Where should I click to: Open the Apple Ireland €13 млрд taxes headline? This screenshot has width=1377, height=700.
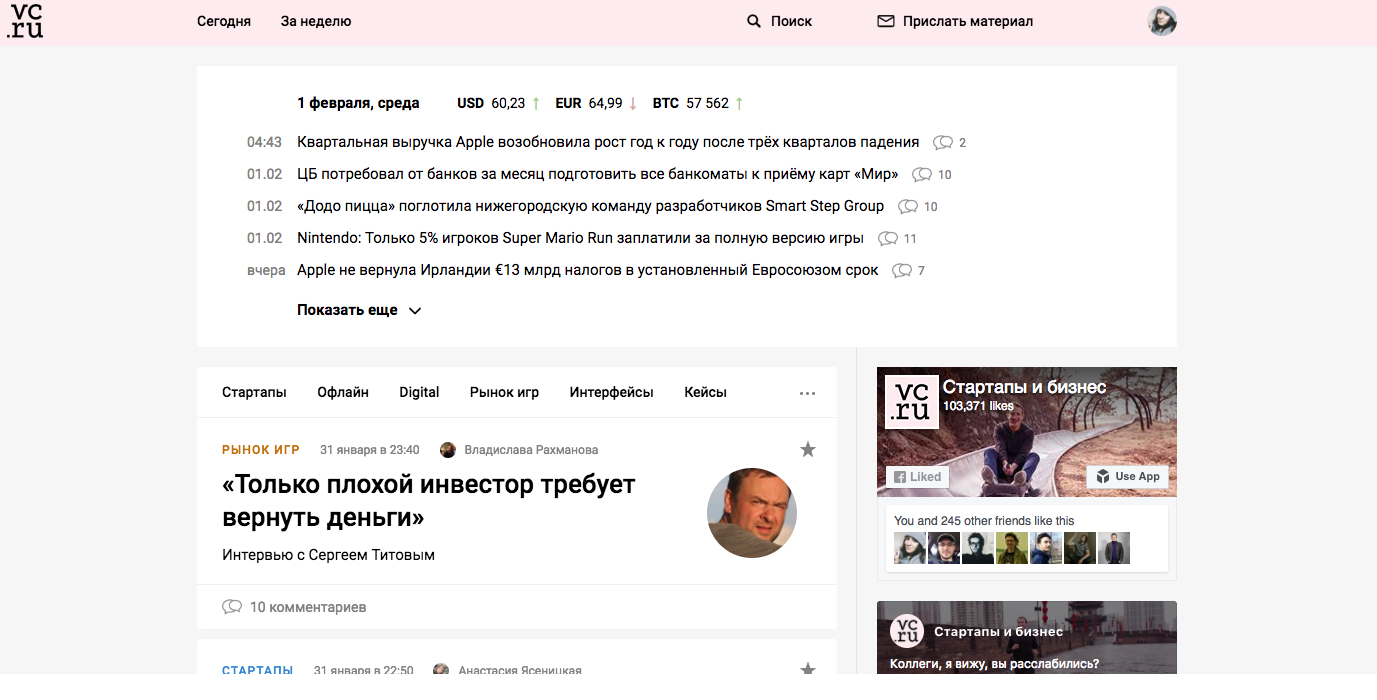tap(588, 270)
